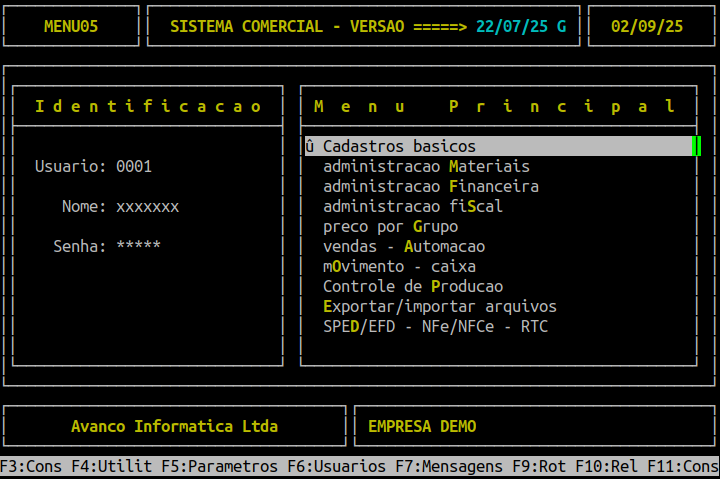Viewport: 720px width, 479px height.
Task: Click the Nome: label
Action: [x=84, y=207]
